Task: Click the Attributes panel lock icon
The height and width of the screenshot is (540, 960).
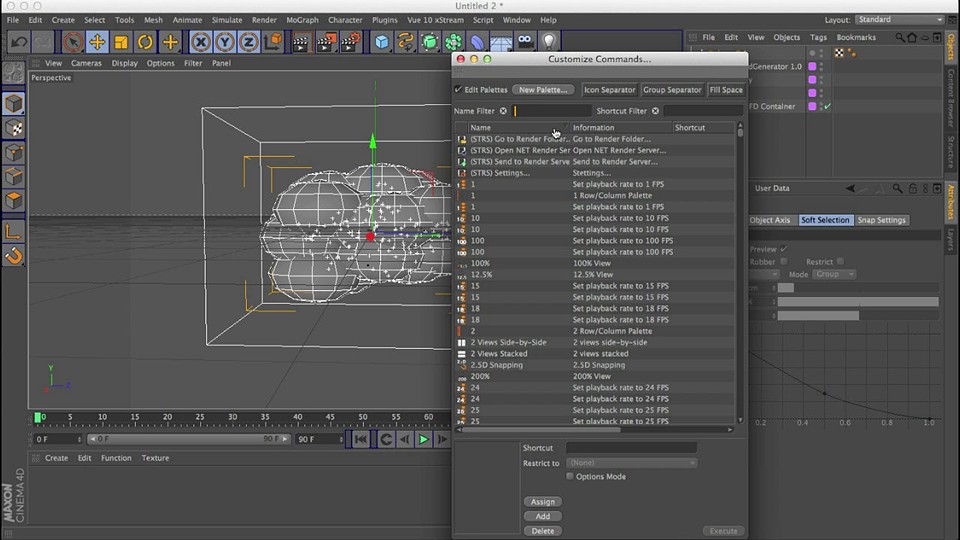Action: click(912, 189)
